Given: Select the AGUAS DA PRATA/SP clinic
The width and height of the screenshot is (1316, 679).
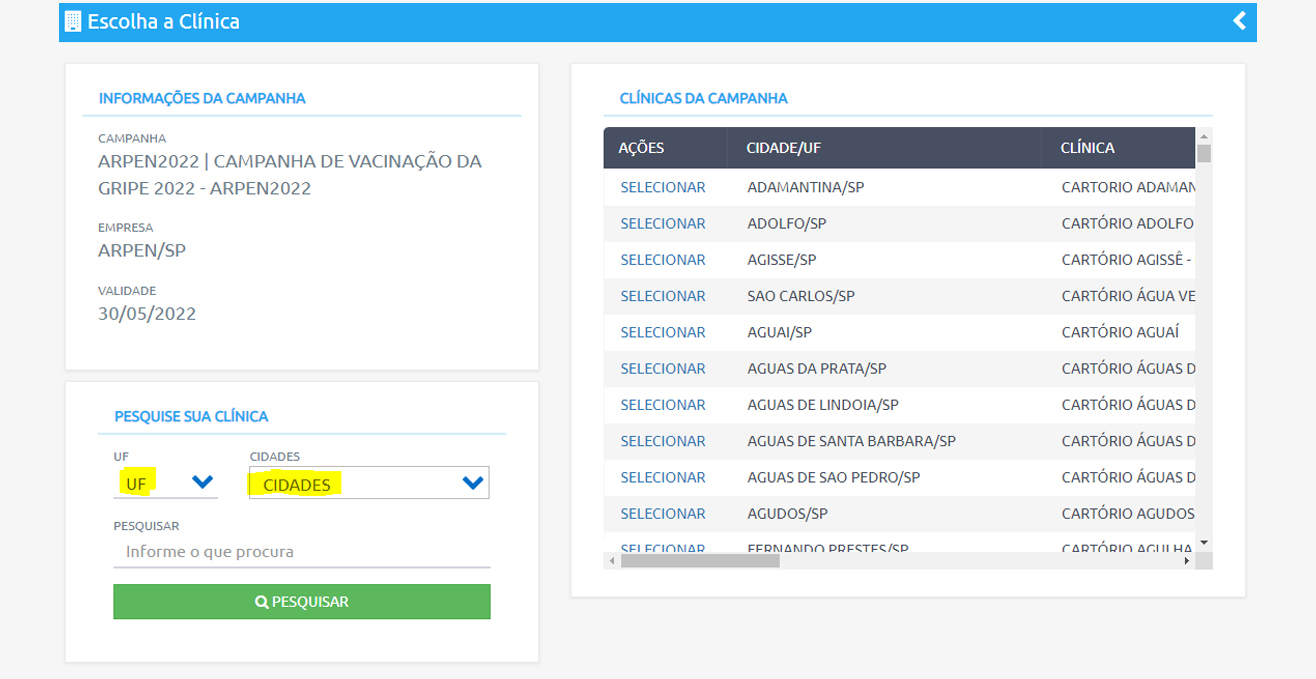Looking at the screenshot, I should tap(662, 369).
